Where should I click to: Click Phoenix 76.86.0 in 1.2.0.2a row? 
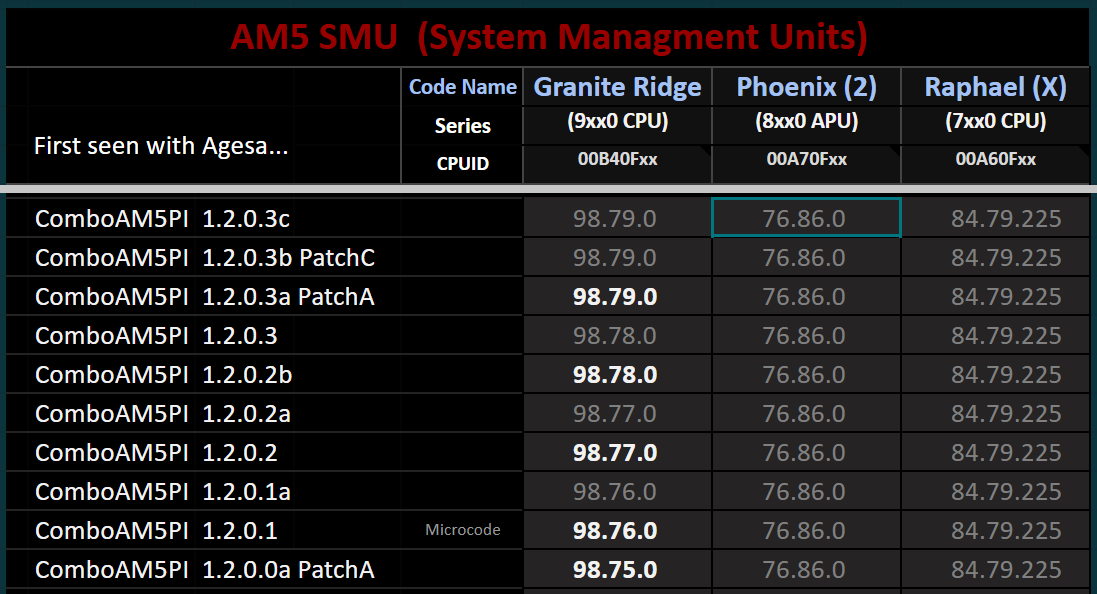[807, 413]
